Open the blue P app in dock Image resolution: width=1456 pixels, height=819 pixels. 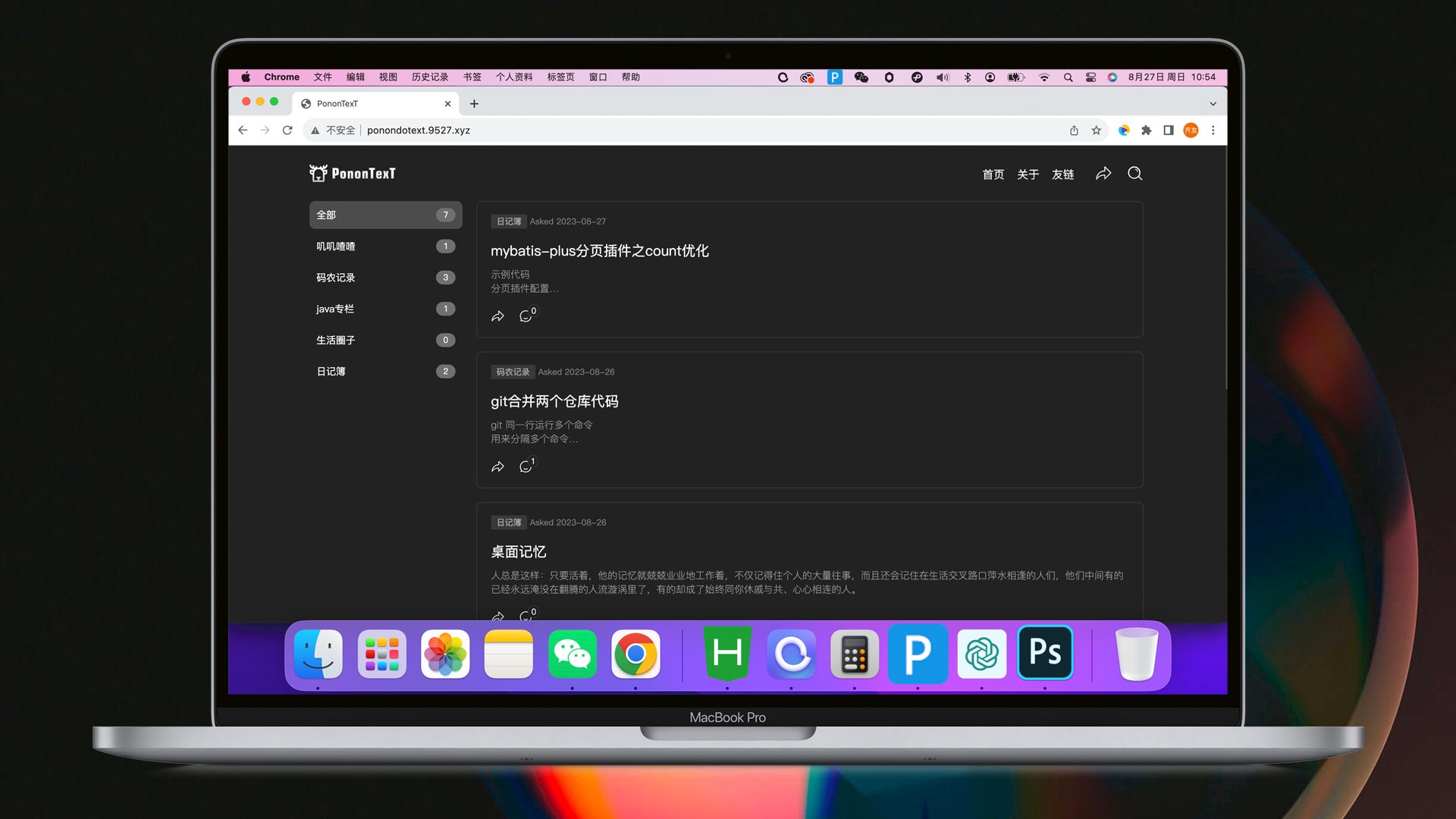(918, 654)
